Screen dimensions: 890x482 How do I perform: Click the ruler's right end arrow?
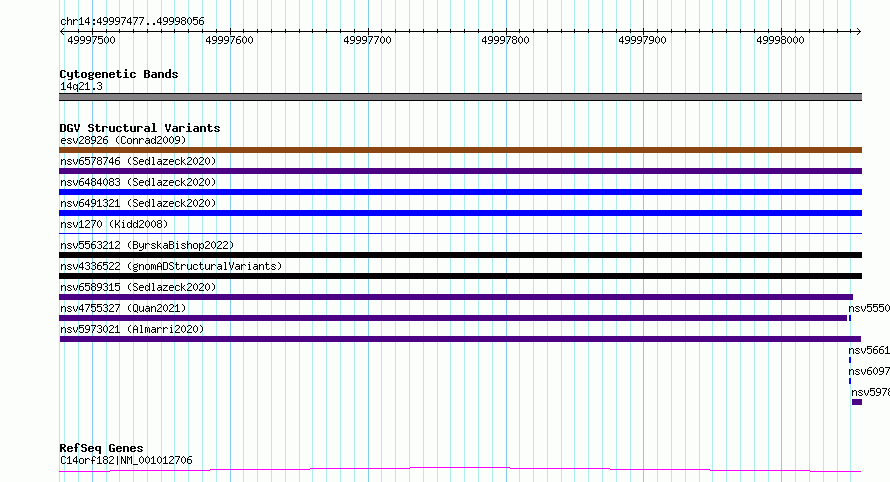click(x=858, y=32)
